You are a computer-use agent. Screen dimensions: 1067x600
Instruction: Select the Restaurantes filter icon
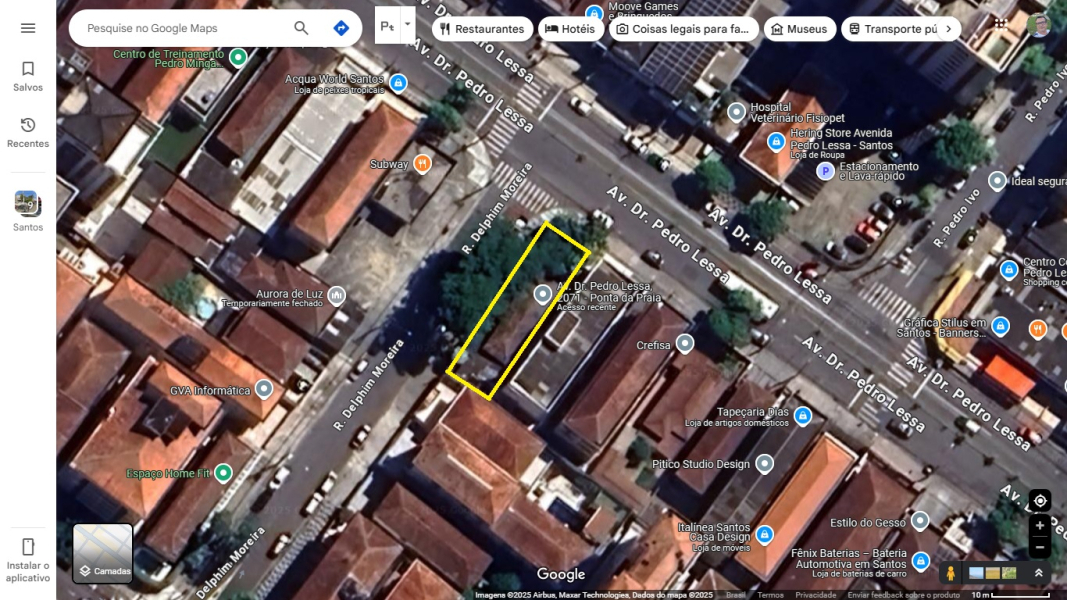pyautogui.click(x=444, y=29)
